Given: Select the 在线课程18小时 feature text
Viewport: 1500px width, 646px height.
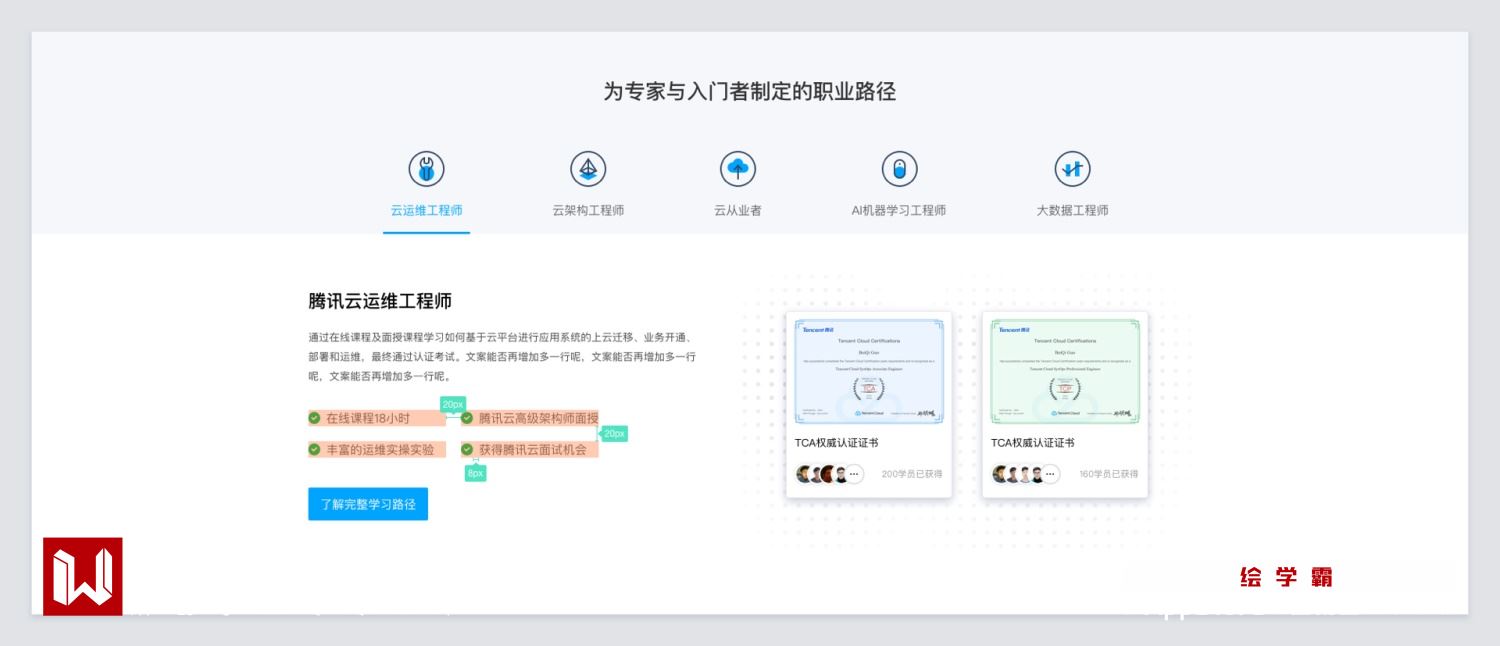Looking at the screenshot, I should (x=368, y=418).
